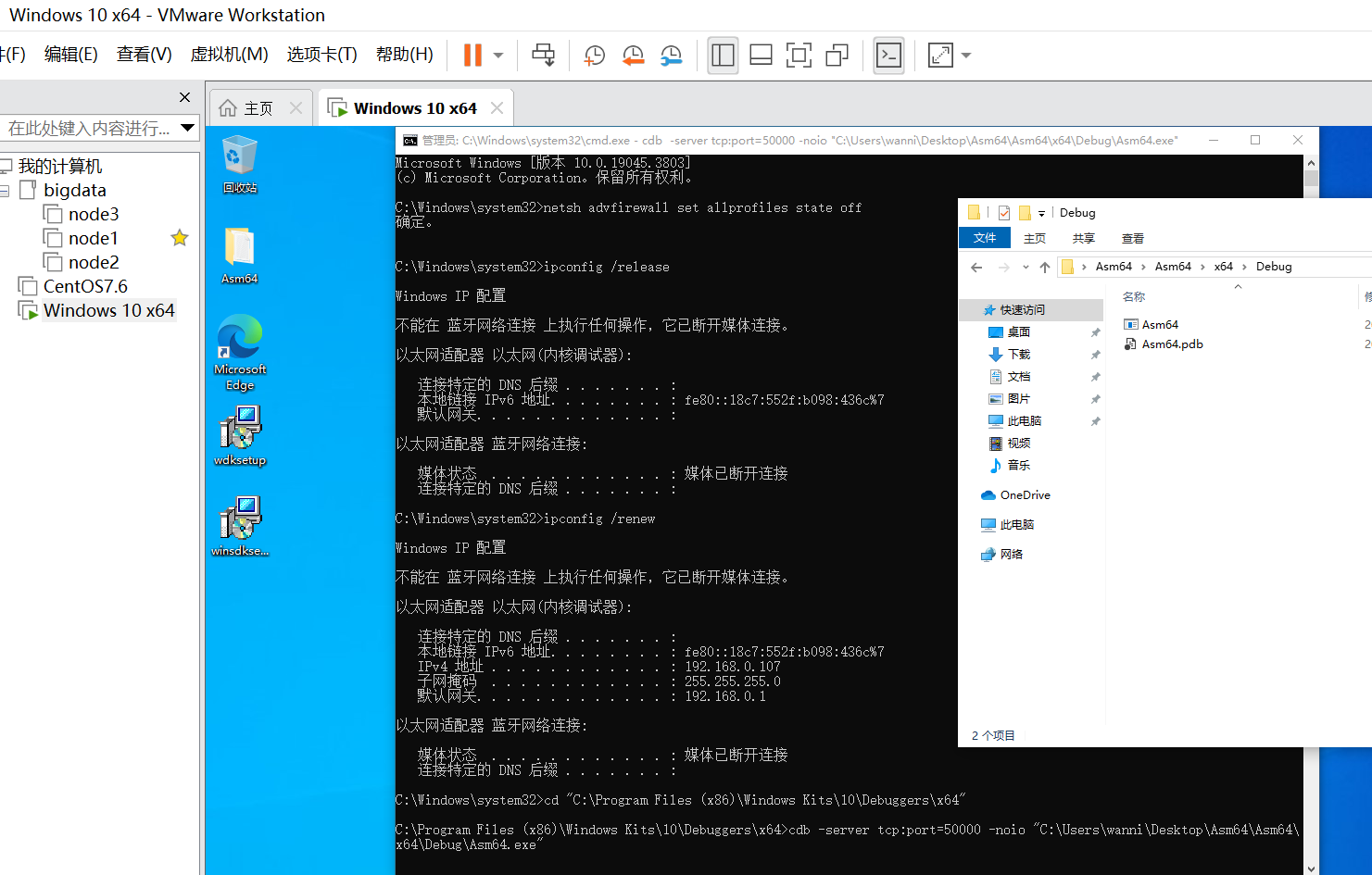Toggle the console view button
1372x875 pixels.
(888, 56)
